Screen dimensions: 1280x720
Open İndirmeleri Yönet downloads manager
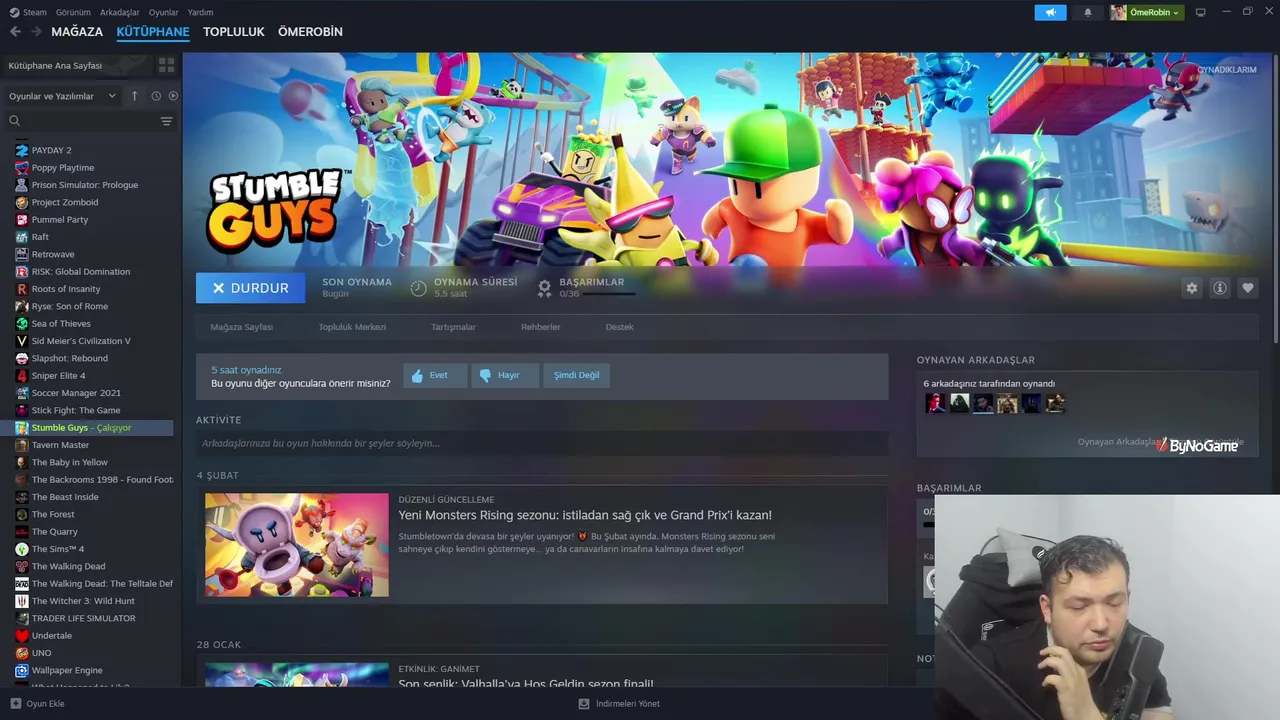click(x=619, y=704)
